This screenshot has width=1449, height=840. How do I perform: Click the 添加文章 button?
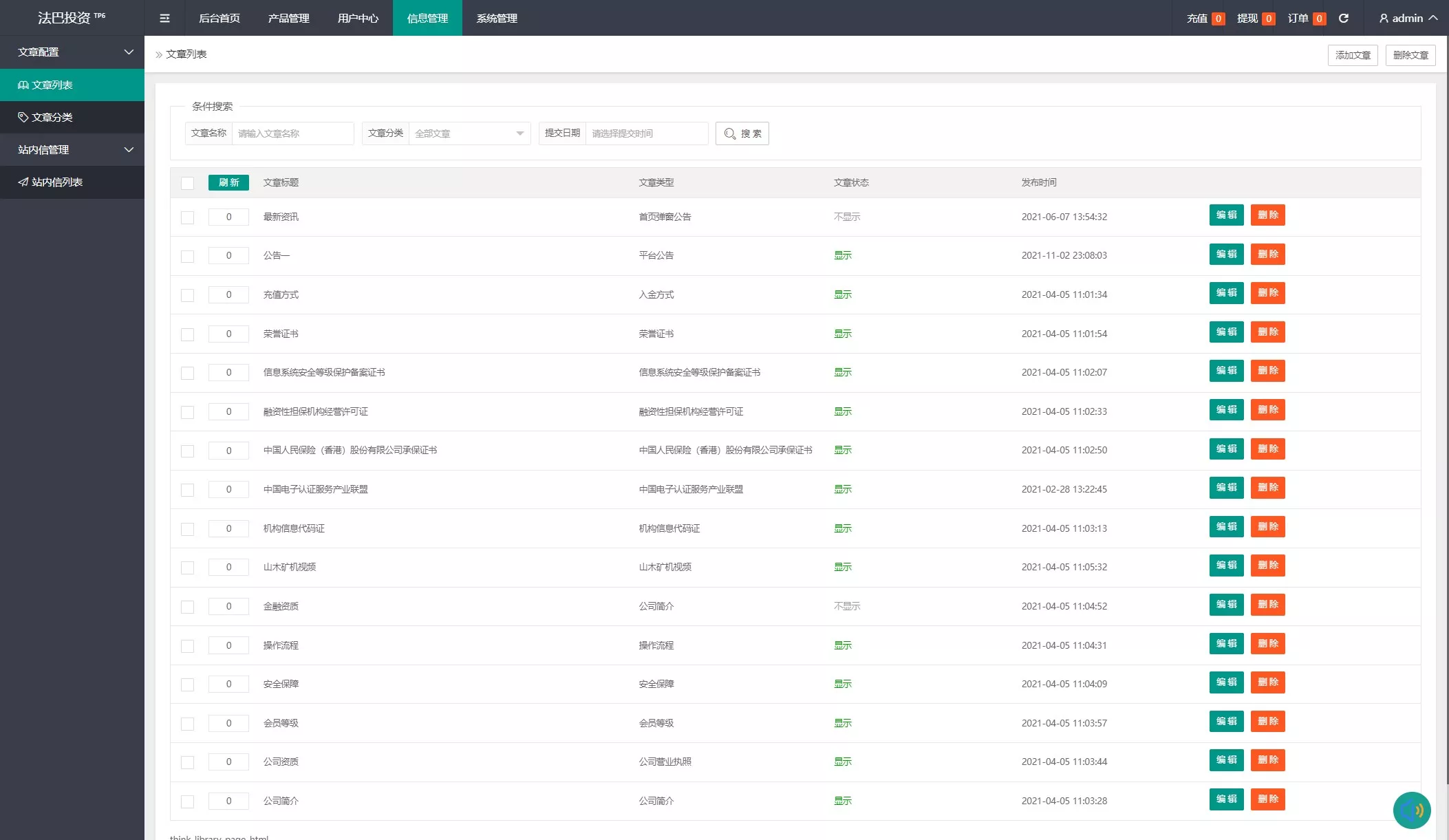tap(1352, 55)
